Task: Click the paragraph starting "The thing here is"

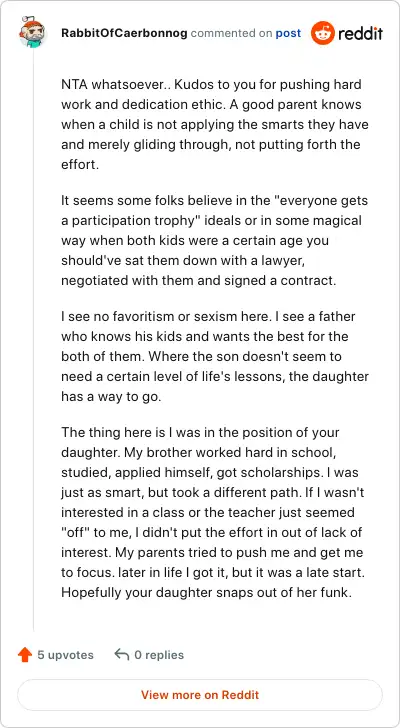Action: pyautogui.click(x=214, y=513)
